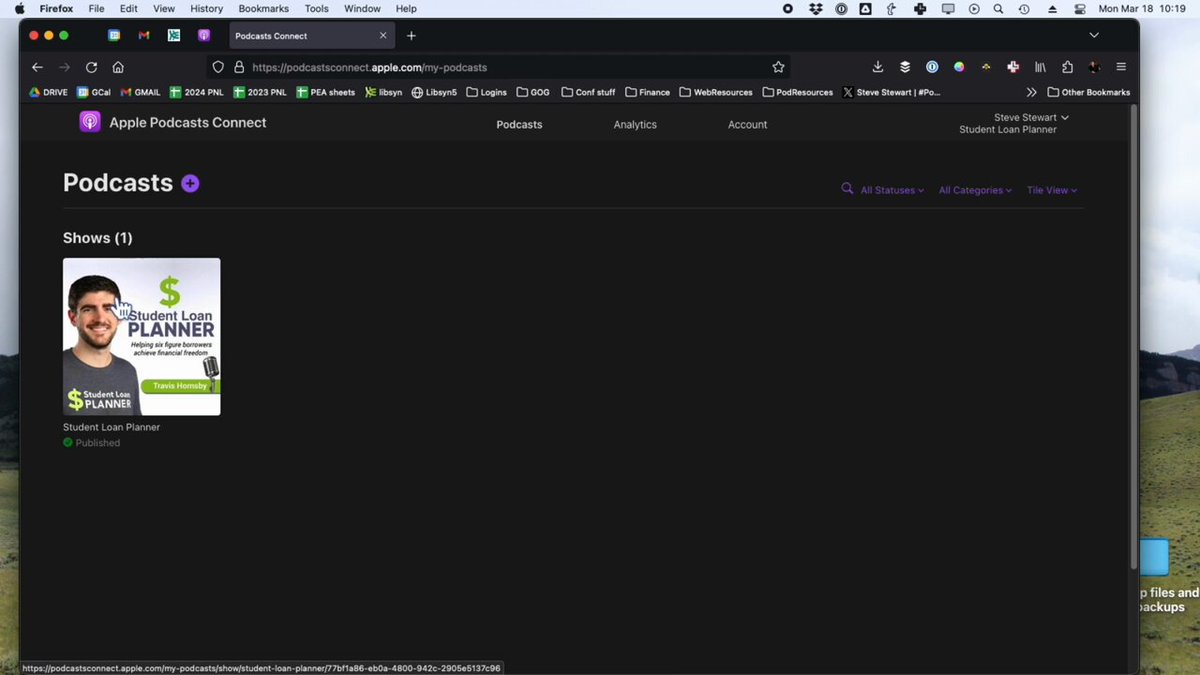Open the Podcasts navigation tab
This screenshot has width=1200, height=675.
[x=519, y=125]
